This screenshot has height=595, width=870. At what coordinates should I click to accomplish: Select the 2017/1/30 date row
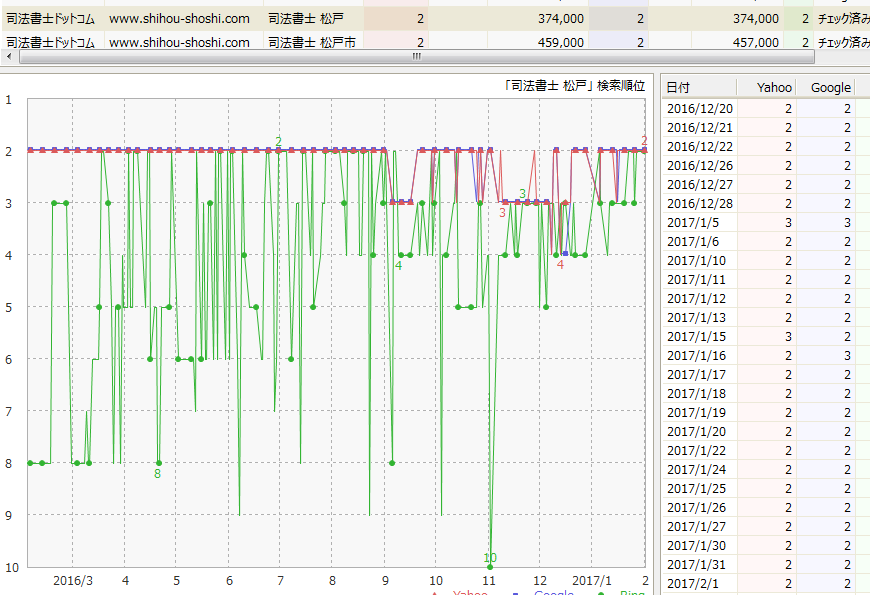766,546
